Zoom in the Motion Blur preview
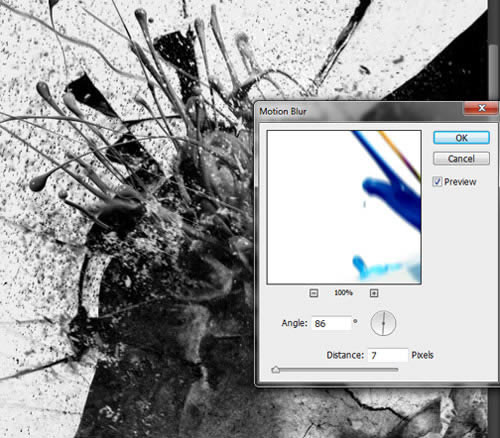Viewport: 500px width, 438px height. [374, 293]
